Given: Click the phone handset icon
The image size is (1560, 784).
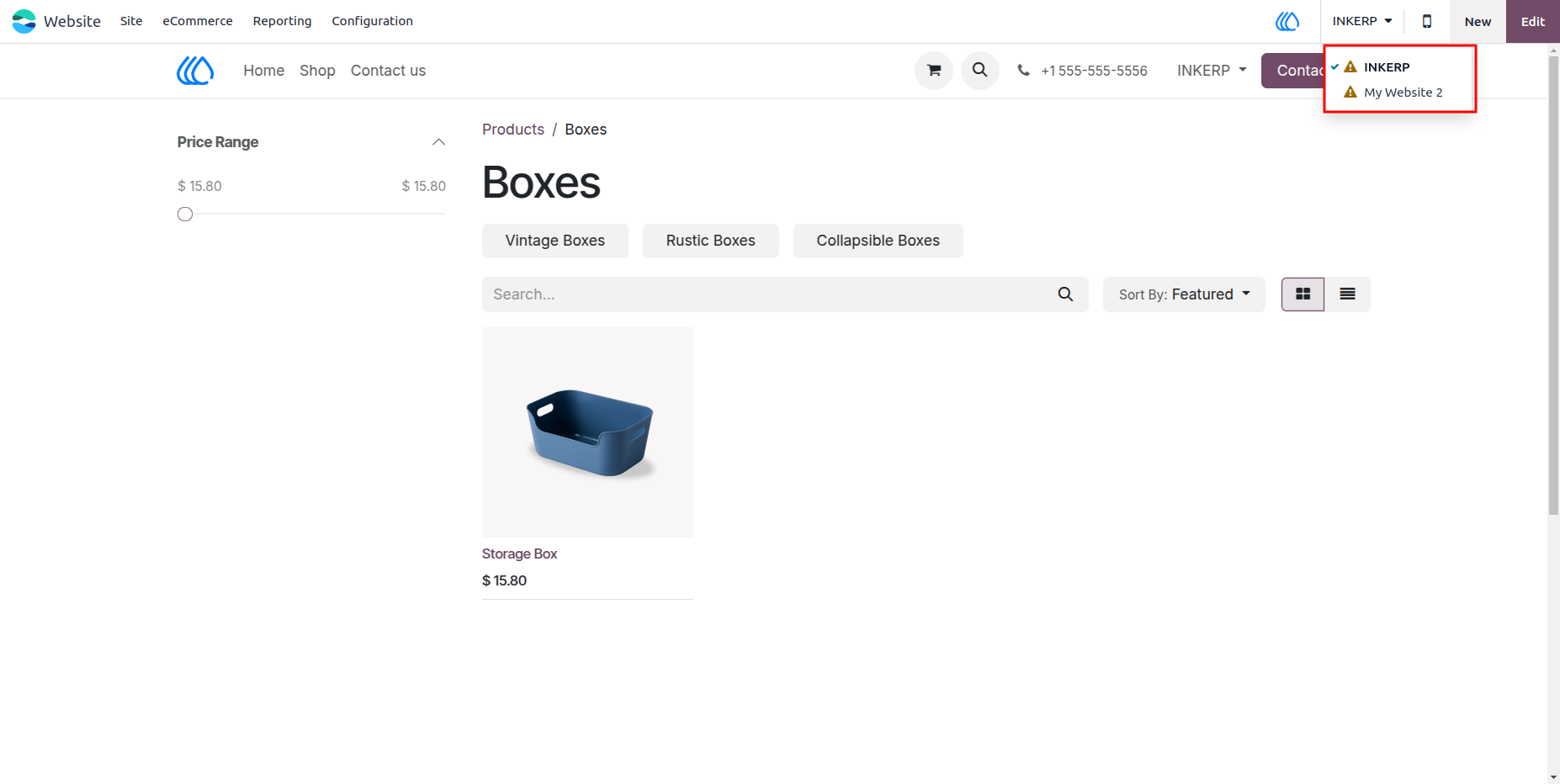Looking at the screenshot, I should click(1023, 71).
